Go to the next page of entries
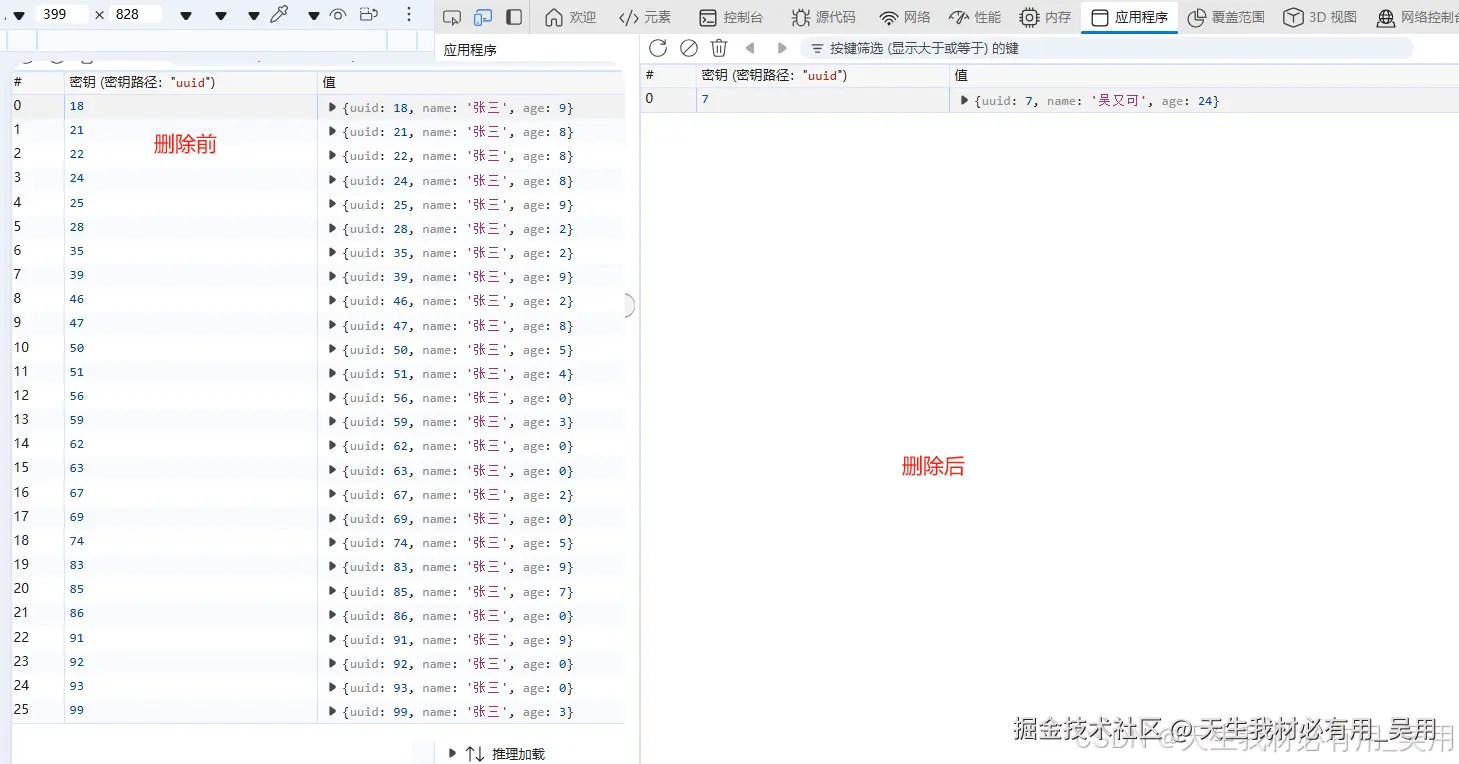The height and width of the screenshot is (764, 1459). [x=782, y=48]
